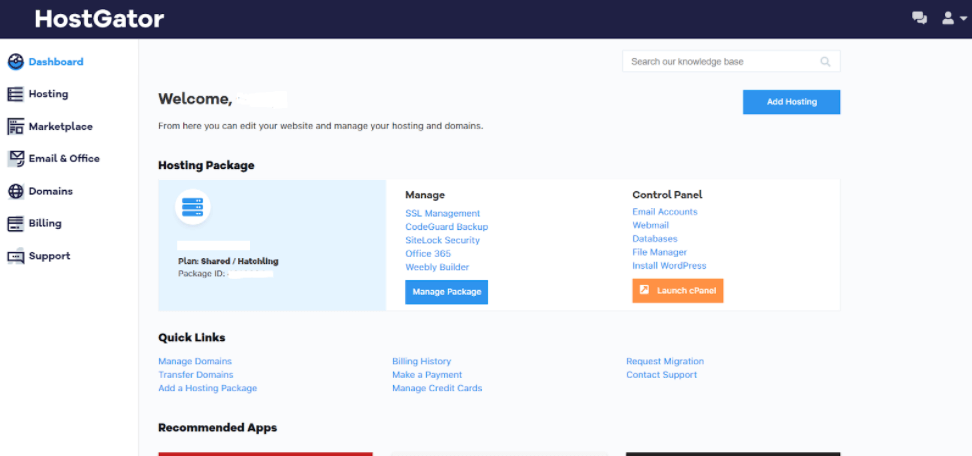972x456 pixels.
Task: Open Manage Credit Cards quick link
Action: [437, 388]
